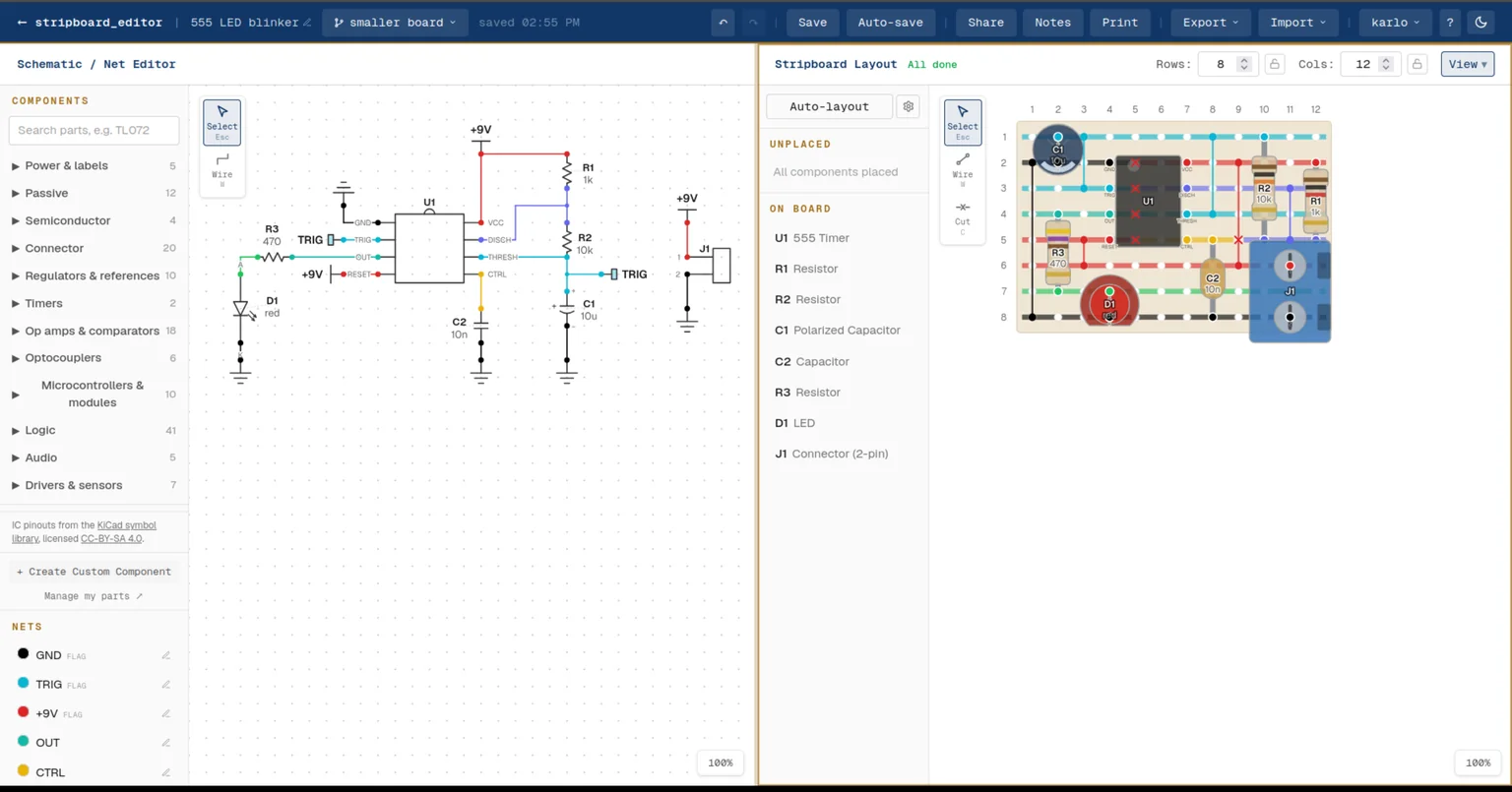Open Notes
The image size is (1512, 792).
click(1052, 23)
